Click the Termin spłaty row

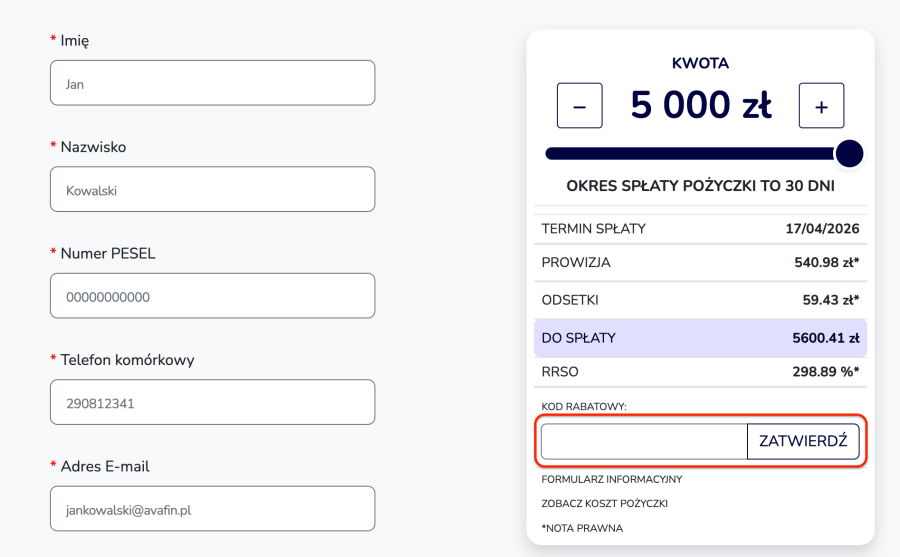[700, 229]
